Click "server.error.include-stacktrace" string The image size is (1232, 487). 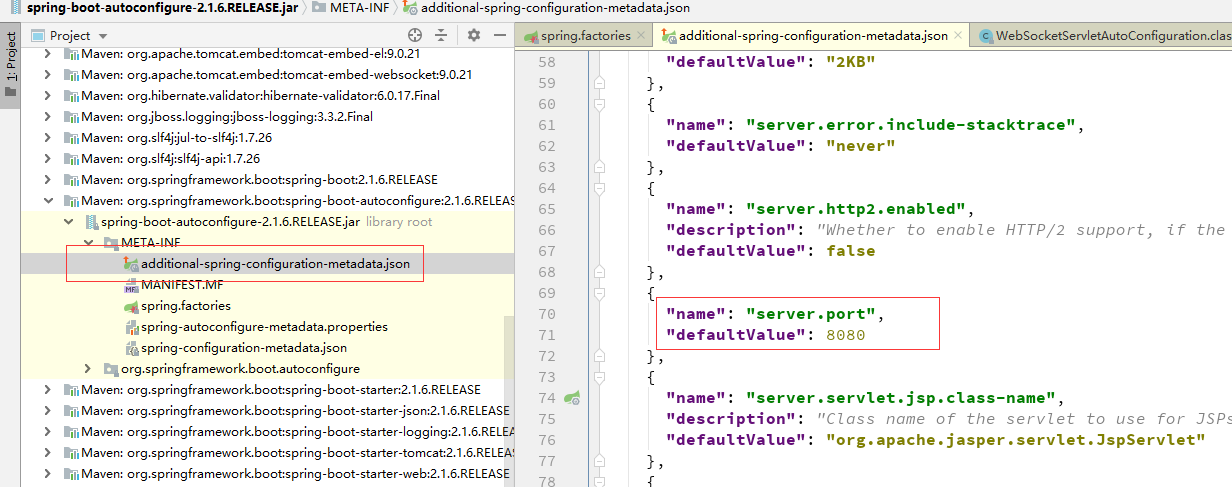coord(912,125)
